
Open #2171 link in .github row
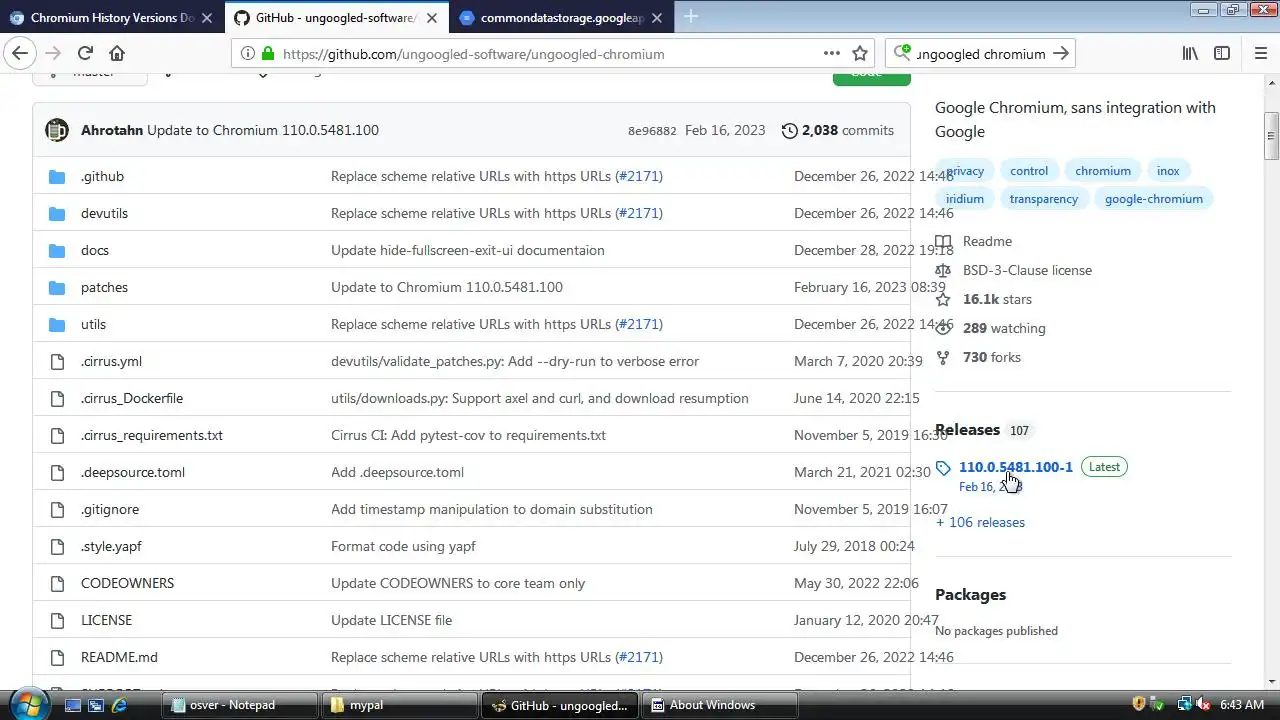pyautogui.click(x=639, y=177)
